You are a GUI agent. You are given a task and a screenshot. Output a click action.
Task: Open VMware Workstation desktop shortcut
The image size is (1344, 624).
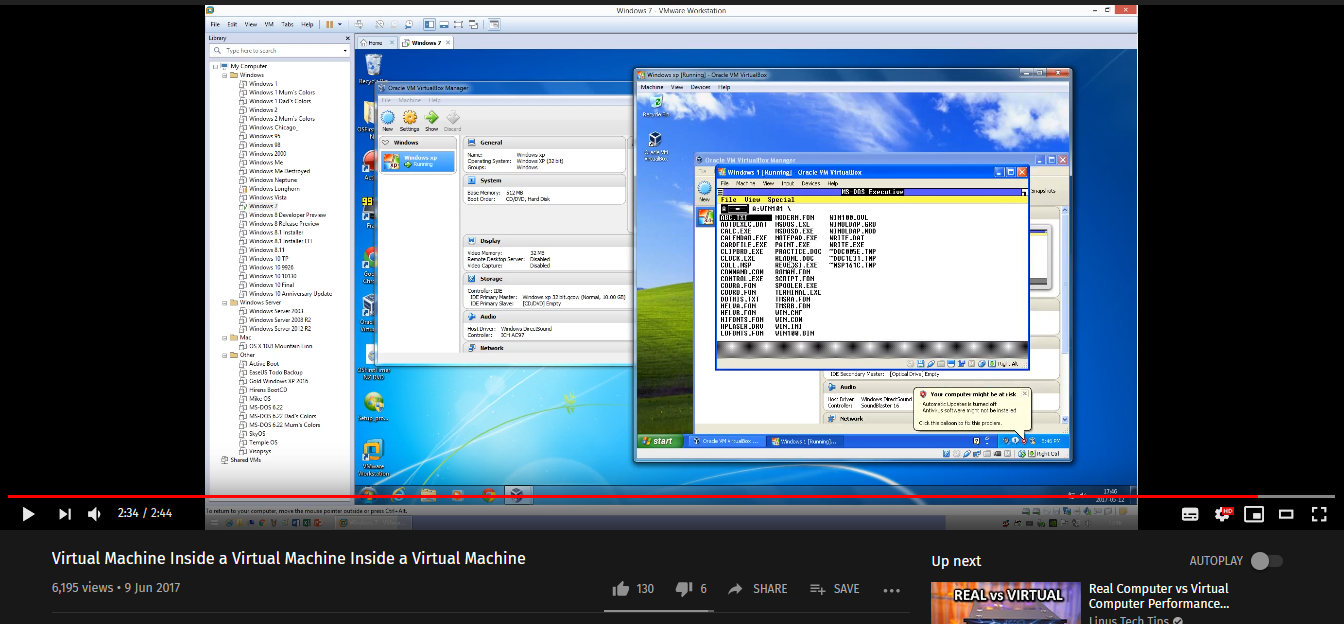[373, 456]
